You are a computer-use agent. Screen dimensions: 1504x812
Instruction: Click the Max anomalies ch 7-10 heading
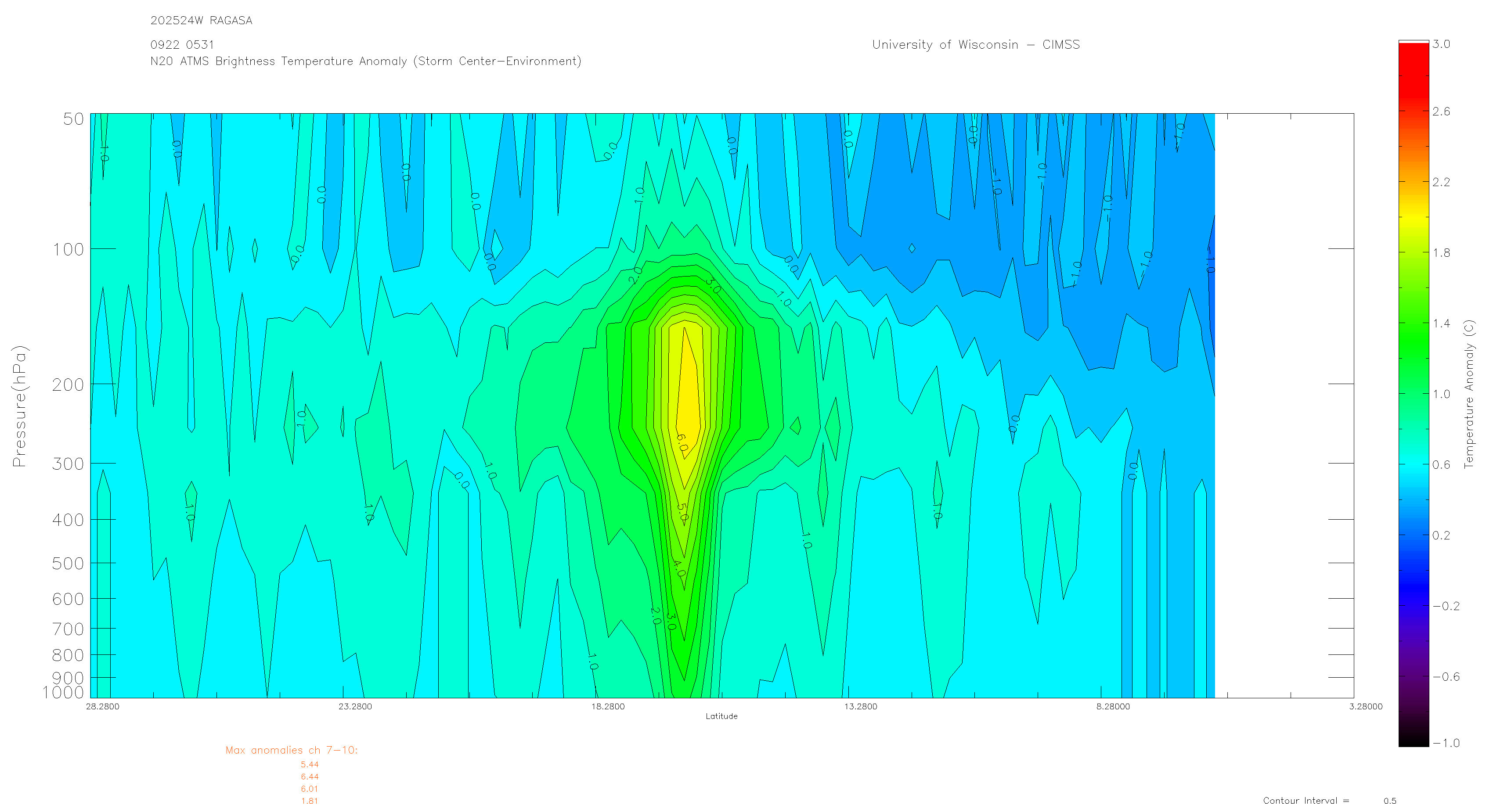click(x=291, y=751)
